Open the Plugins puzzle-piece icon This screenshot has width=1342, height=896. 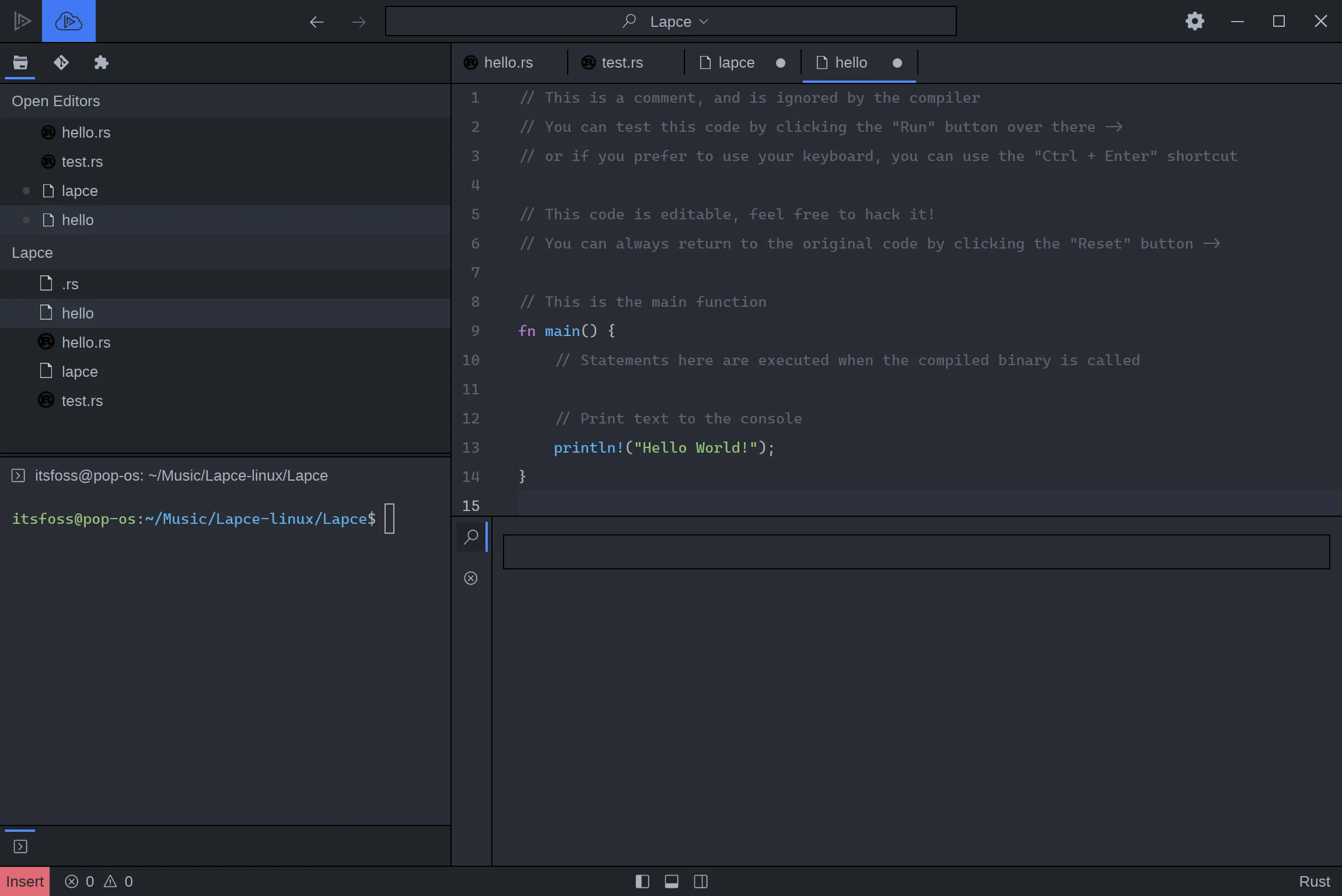[x=101, y=62]
